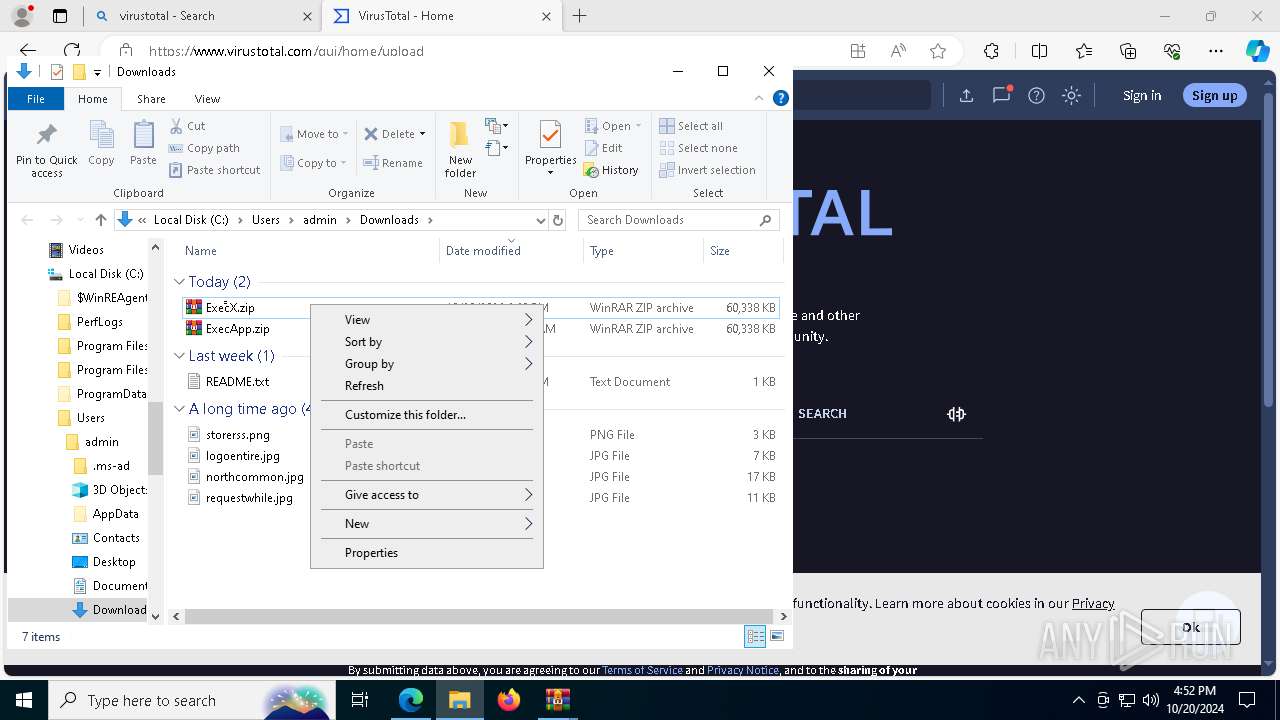Screen dimensions: 1280x720
Task: Click Select all in ribbon
Action: coord(691,126)
